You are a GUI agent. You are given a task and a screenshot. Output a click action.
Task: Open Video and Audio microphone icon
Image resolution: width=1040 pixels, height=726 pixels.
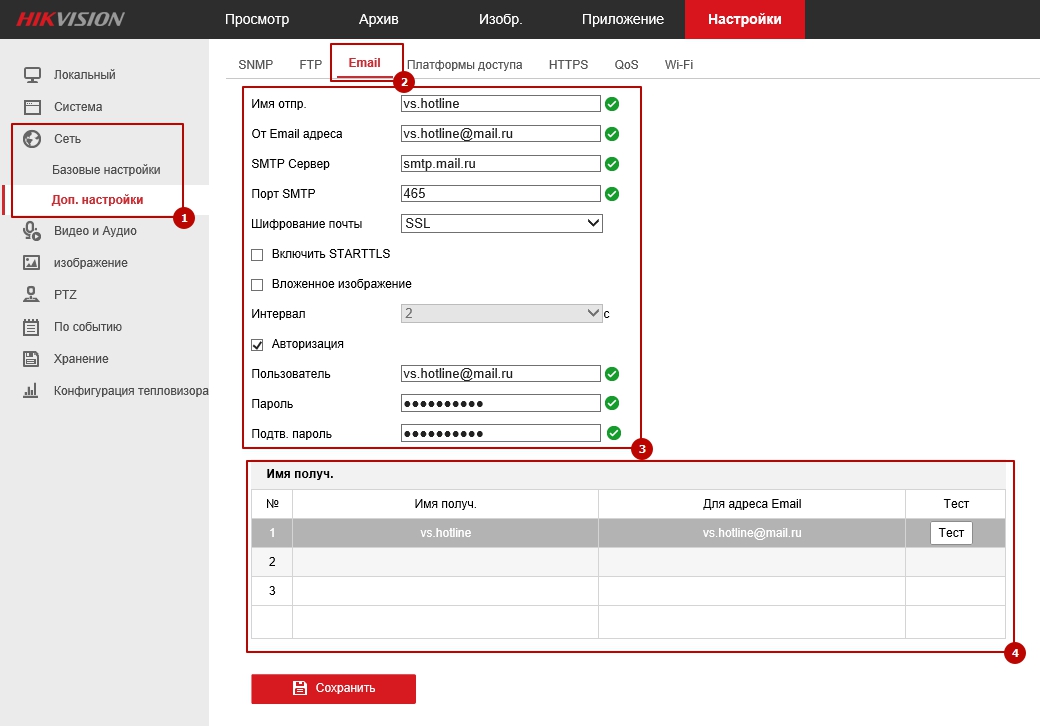[x=32, y=231]
